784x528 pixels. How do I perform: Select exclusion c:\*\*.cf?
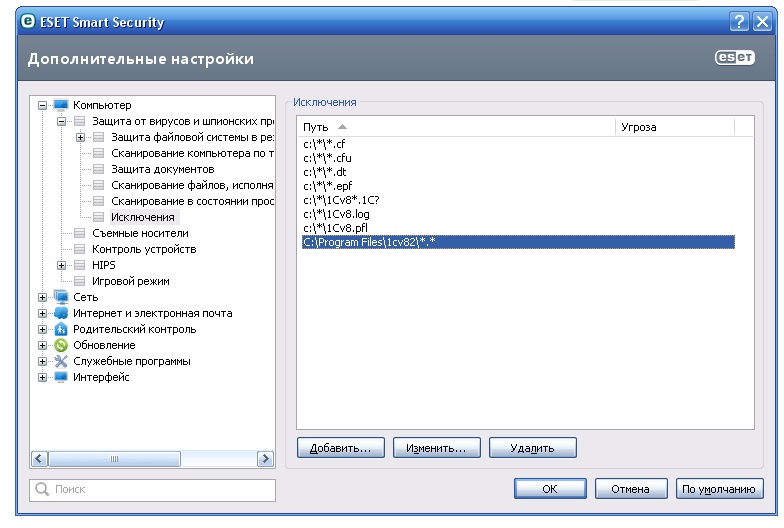pyautogui.click(x=518, y=144)
